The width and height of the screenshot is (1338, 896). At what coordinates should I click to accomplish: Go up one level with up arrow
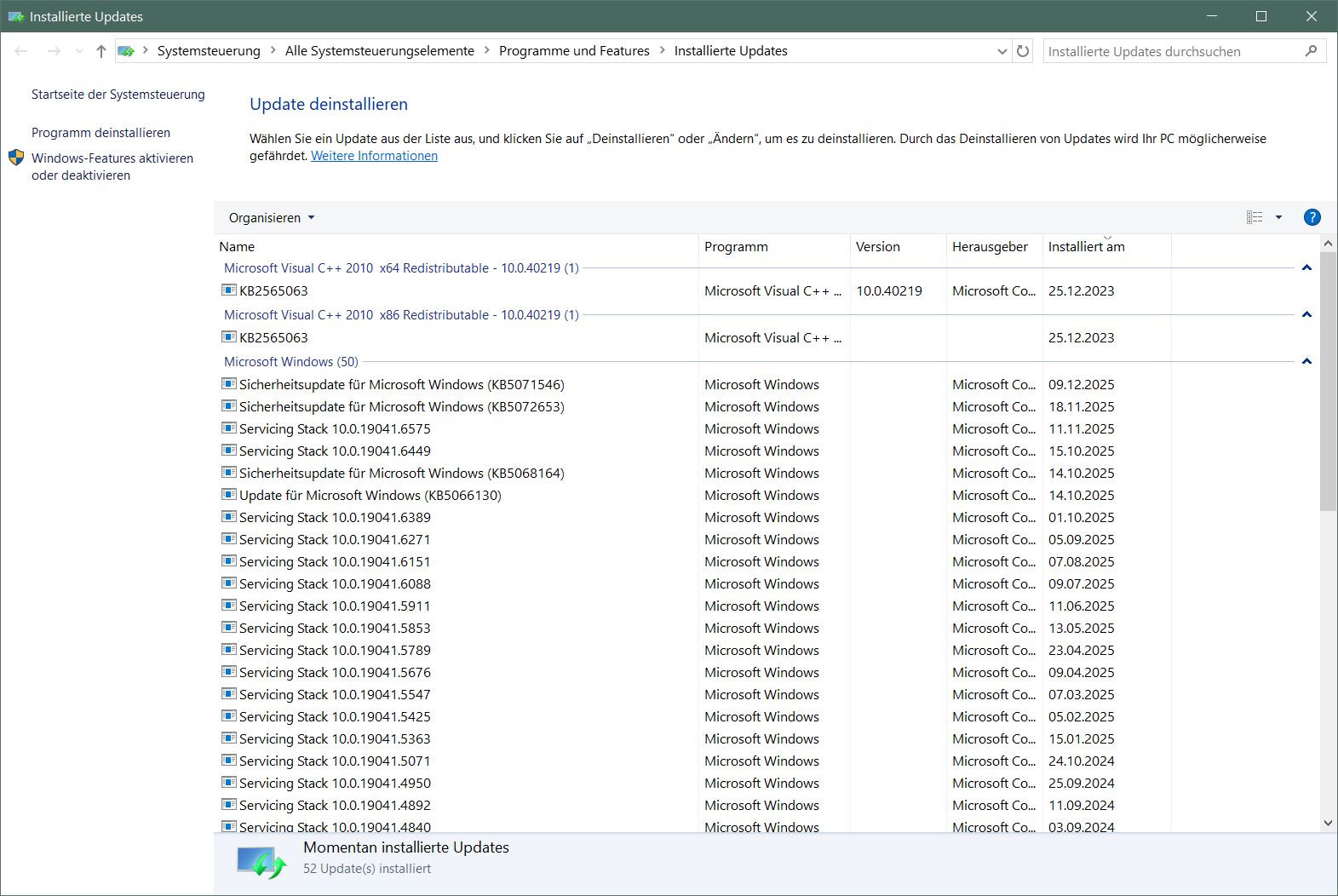(x=101, y=51)
